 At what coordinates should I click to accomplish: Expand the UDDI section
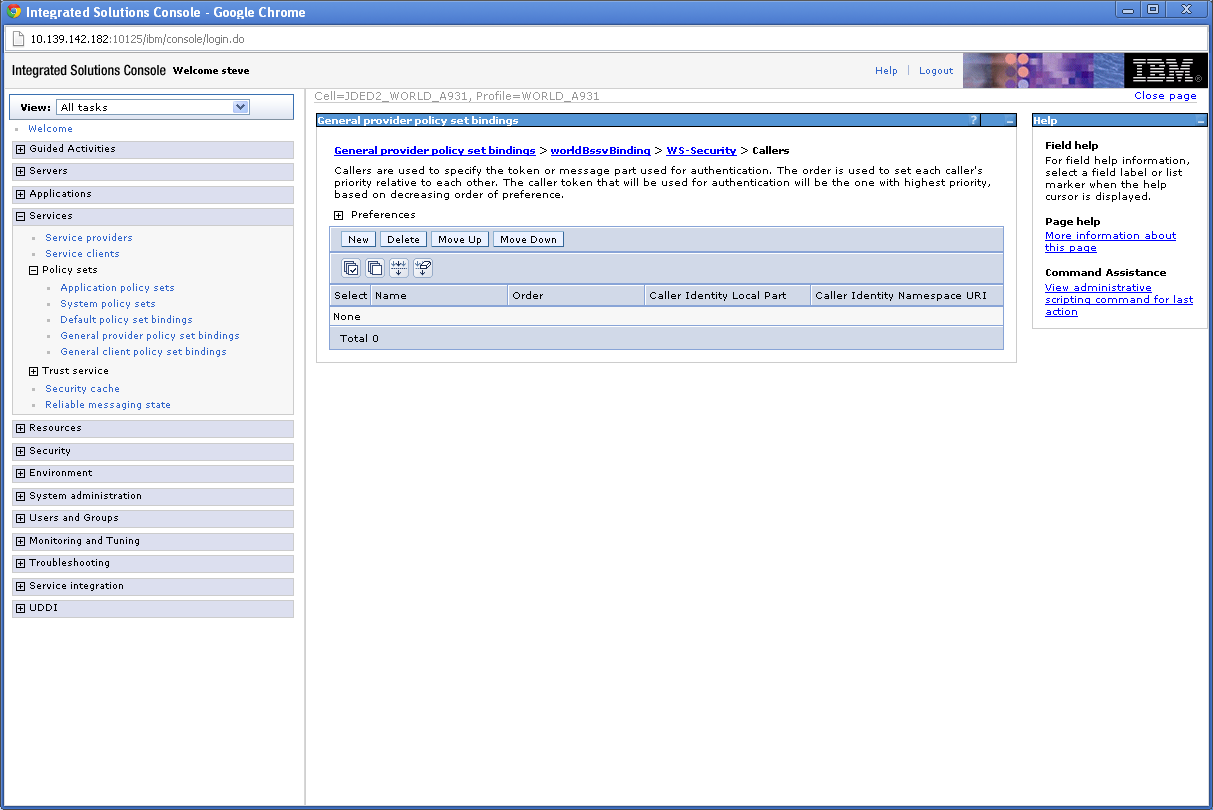click(x=20, y=608)
